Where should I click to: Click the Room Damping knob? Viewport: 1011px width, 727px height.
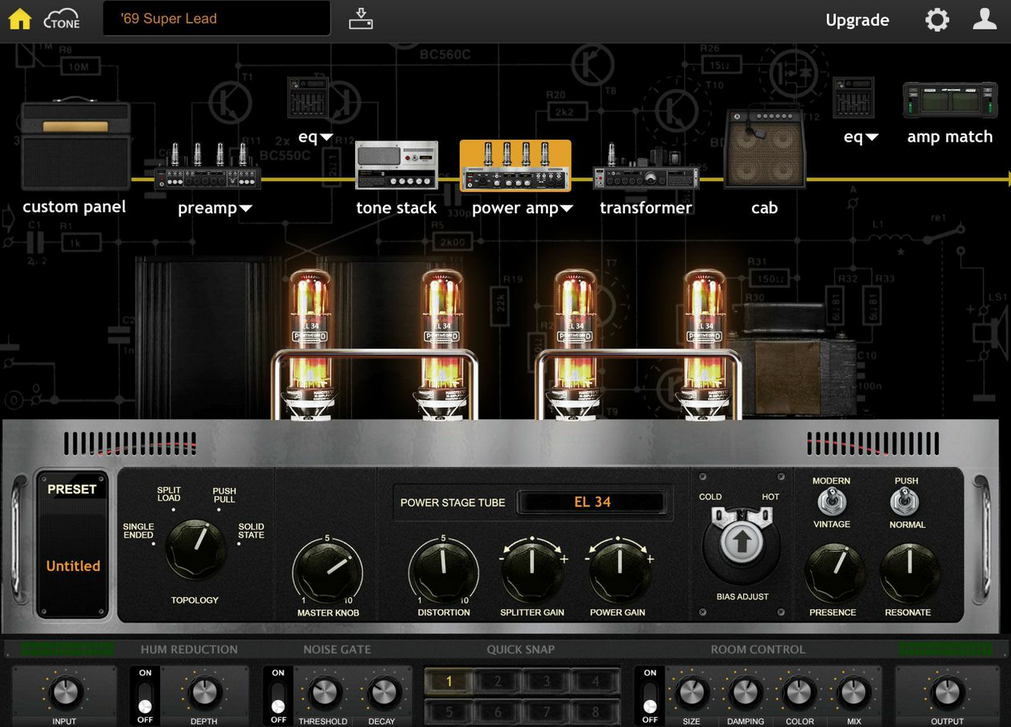[745, 692]
